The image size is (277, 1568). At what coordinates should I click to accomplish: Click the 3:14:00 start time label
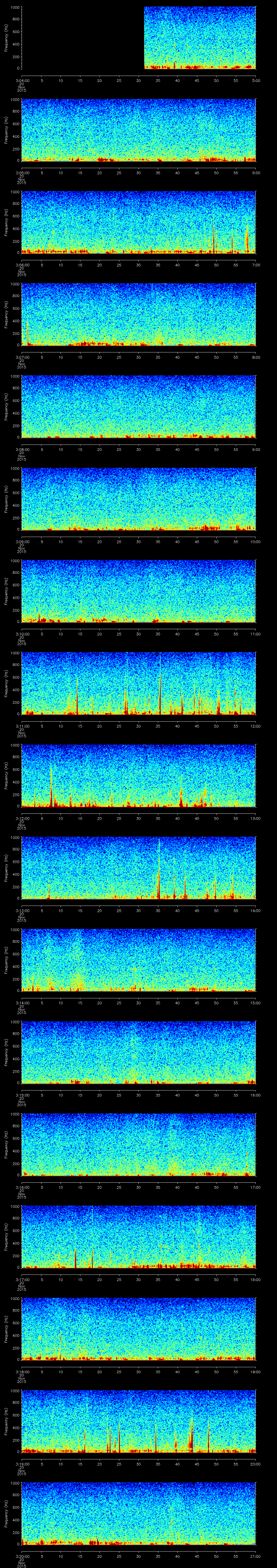pyautogui.click(x=22, y=1003)
